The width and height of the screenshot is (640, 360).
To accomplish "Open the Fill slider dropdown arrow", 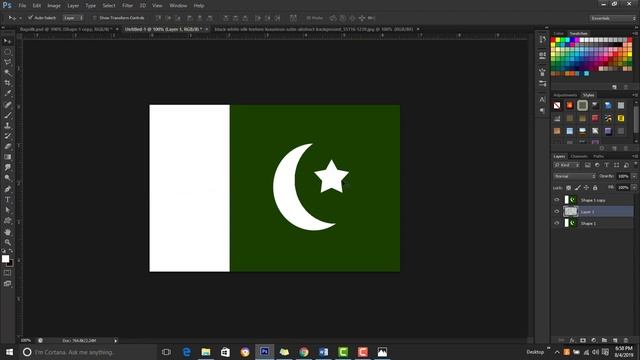I will 634,187.
